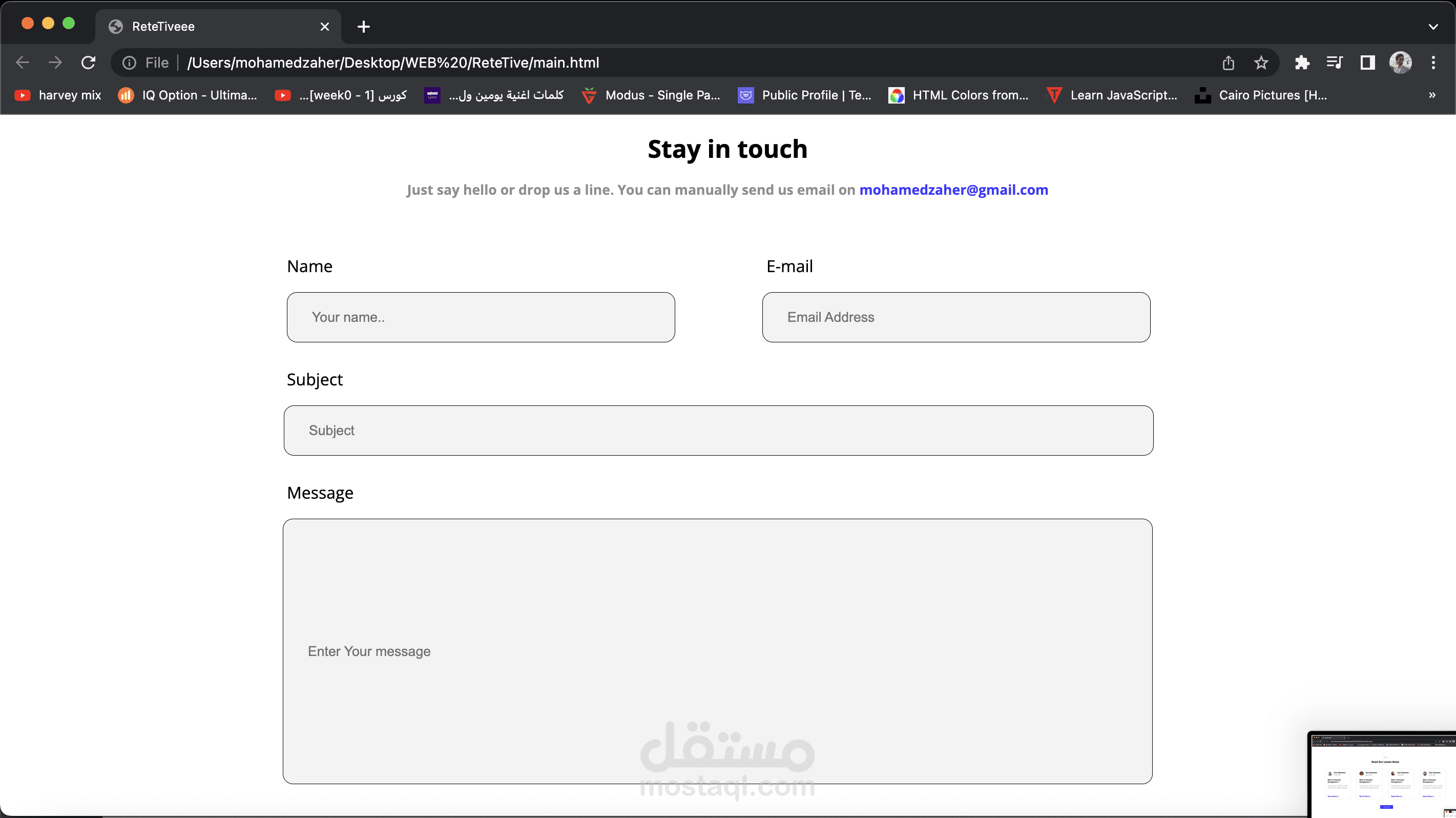Bookmark page with the star icon

pos(1261,63)
